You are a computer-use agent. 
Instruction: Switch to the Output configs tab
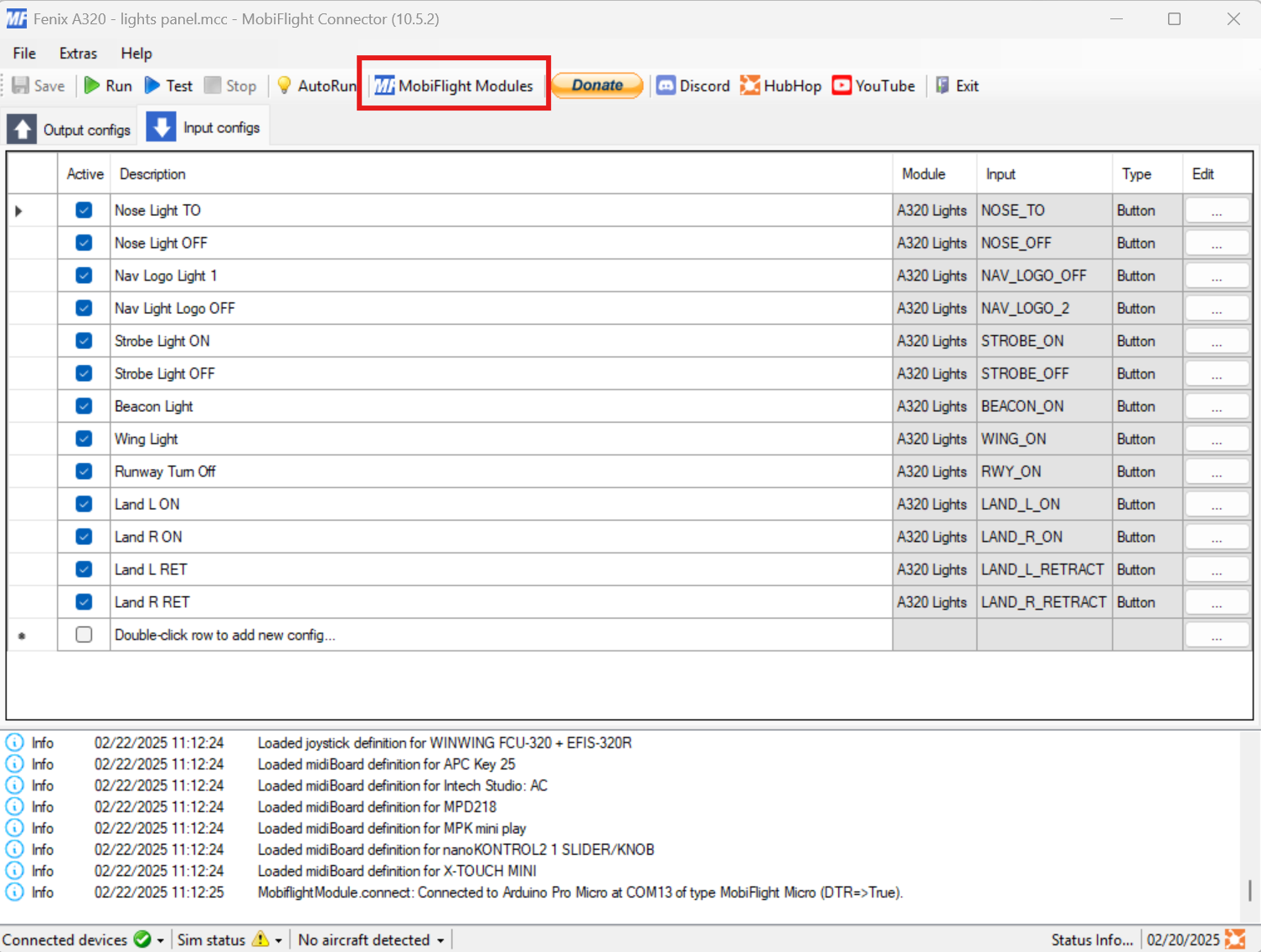69,129
